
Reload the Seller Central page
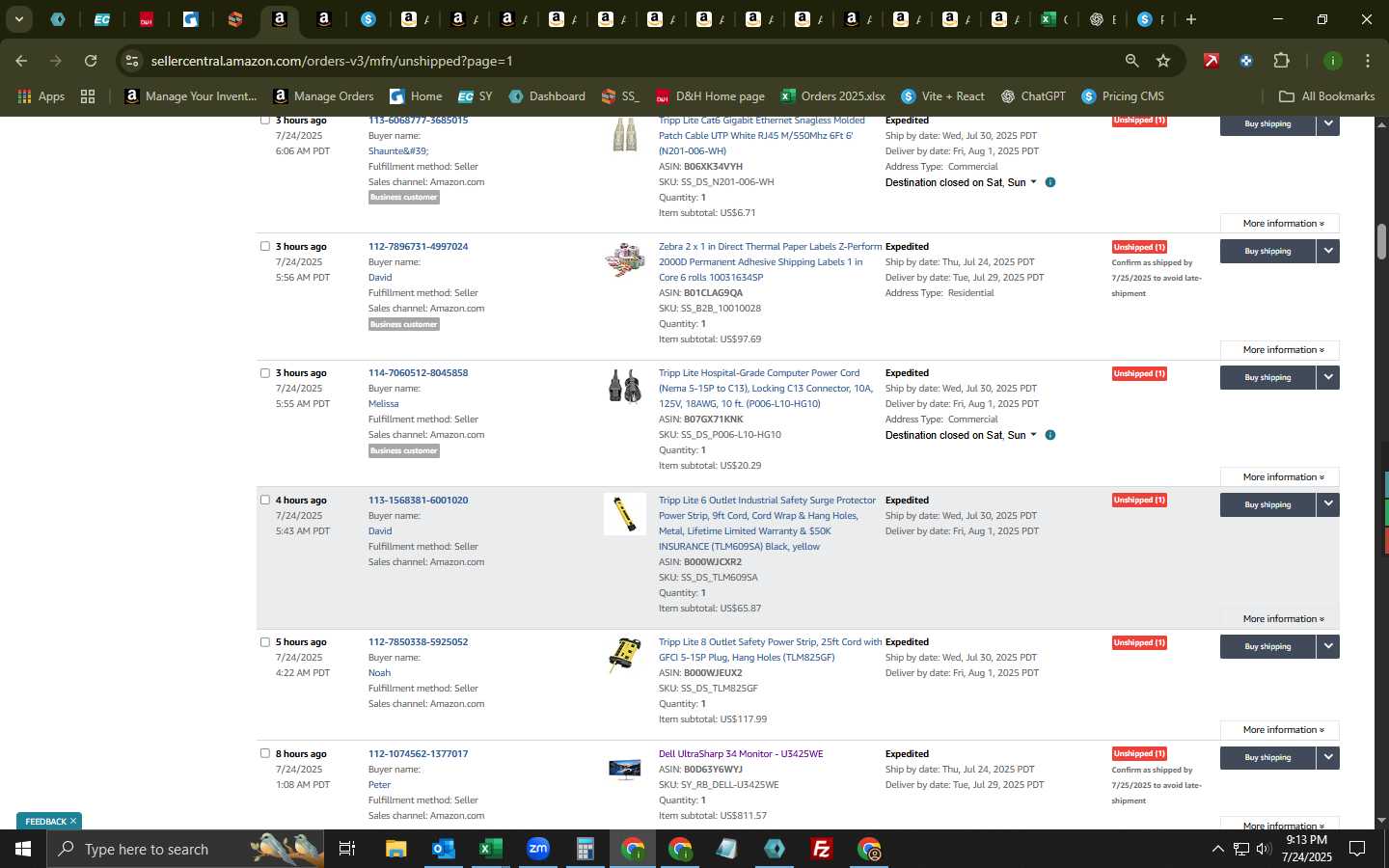click(91, 61)
